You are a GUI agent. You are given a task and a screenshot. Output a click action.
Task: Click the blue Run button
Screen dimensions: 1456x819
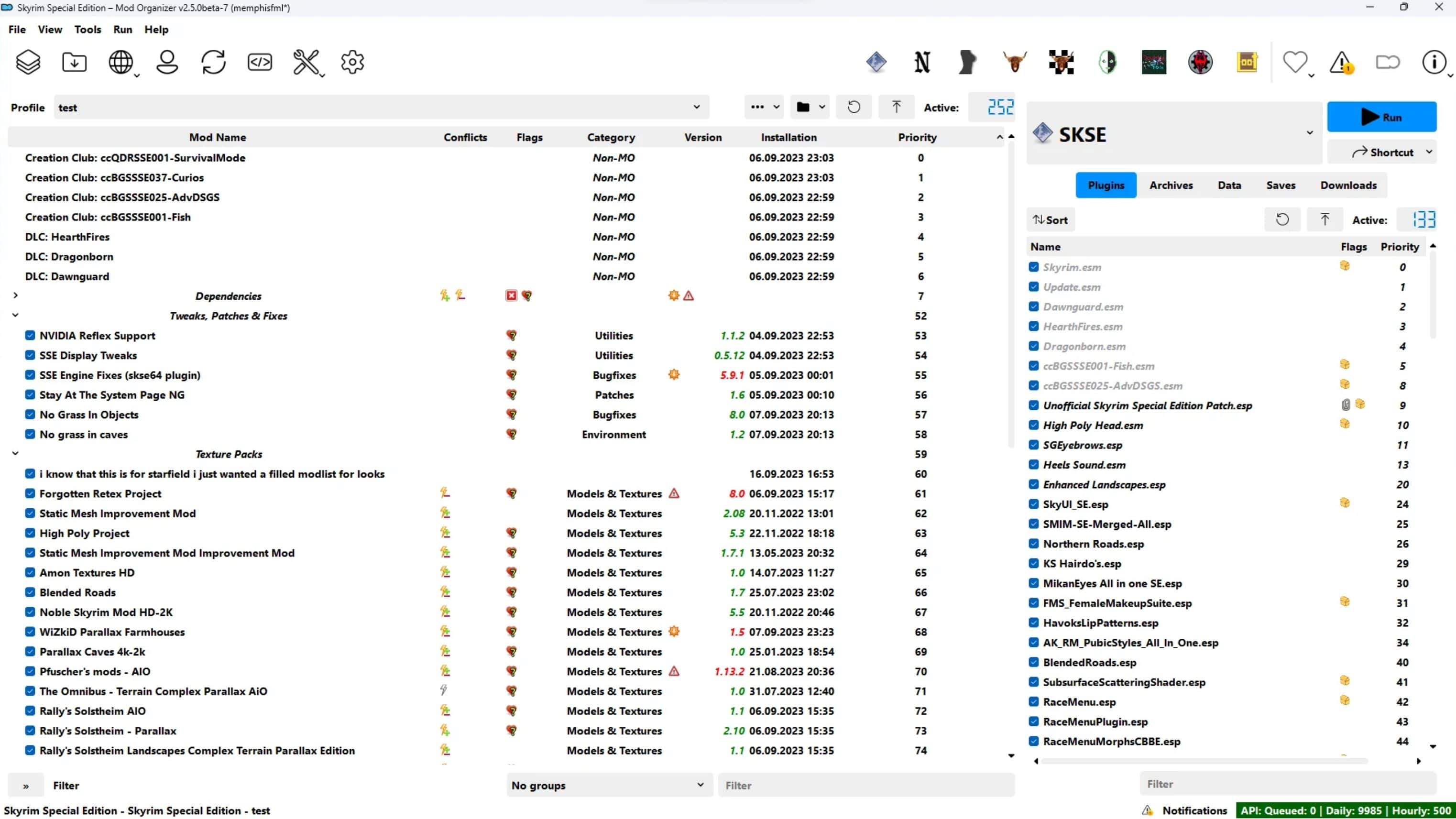pos(1381,117)
